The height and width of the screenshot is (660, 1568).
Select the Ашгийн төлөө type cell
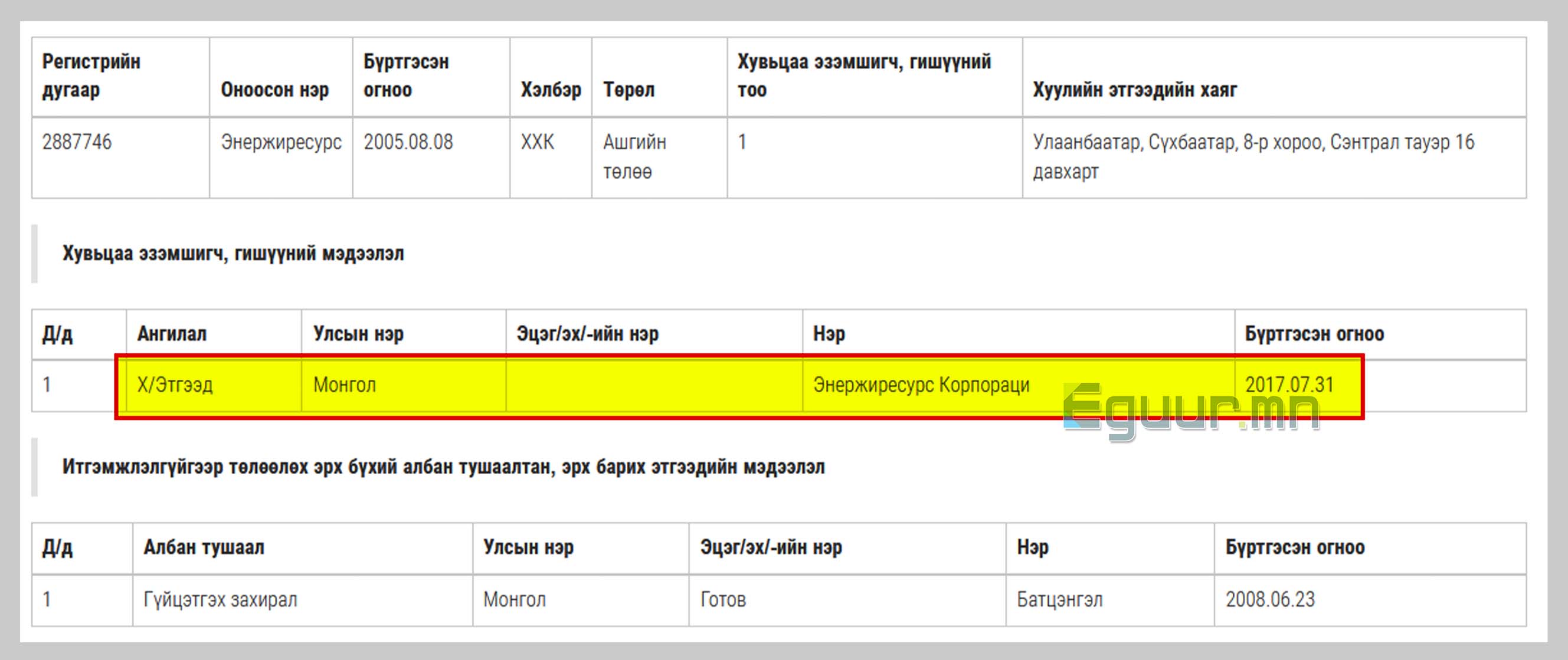pos(659,157)
